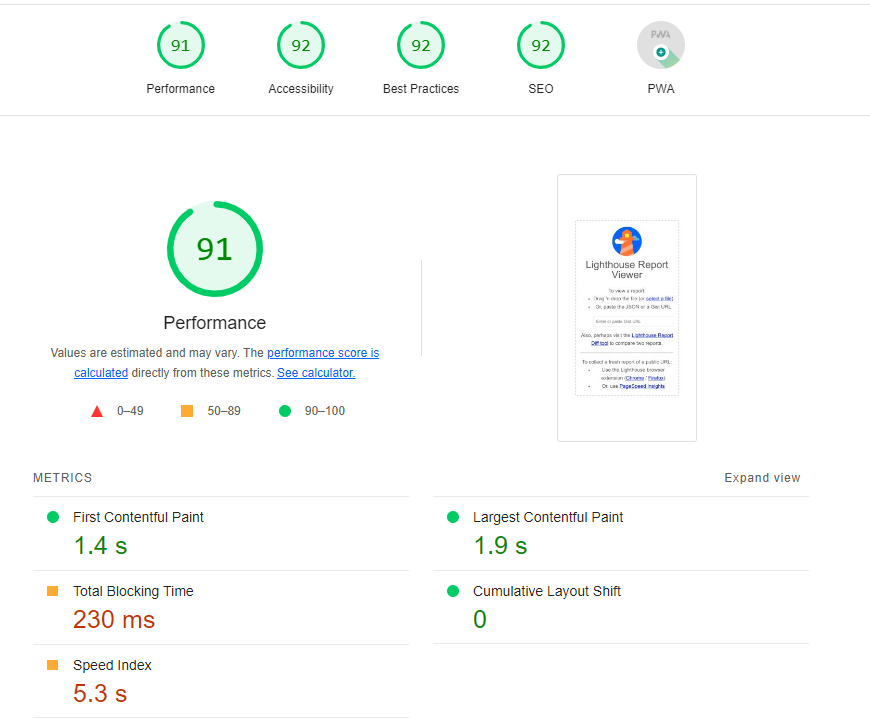The image size is (870, 727).
Task: Click the PWA category label
Action: [661, 89]
